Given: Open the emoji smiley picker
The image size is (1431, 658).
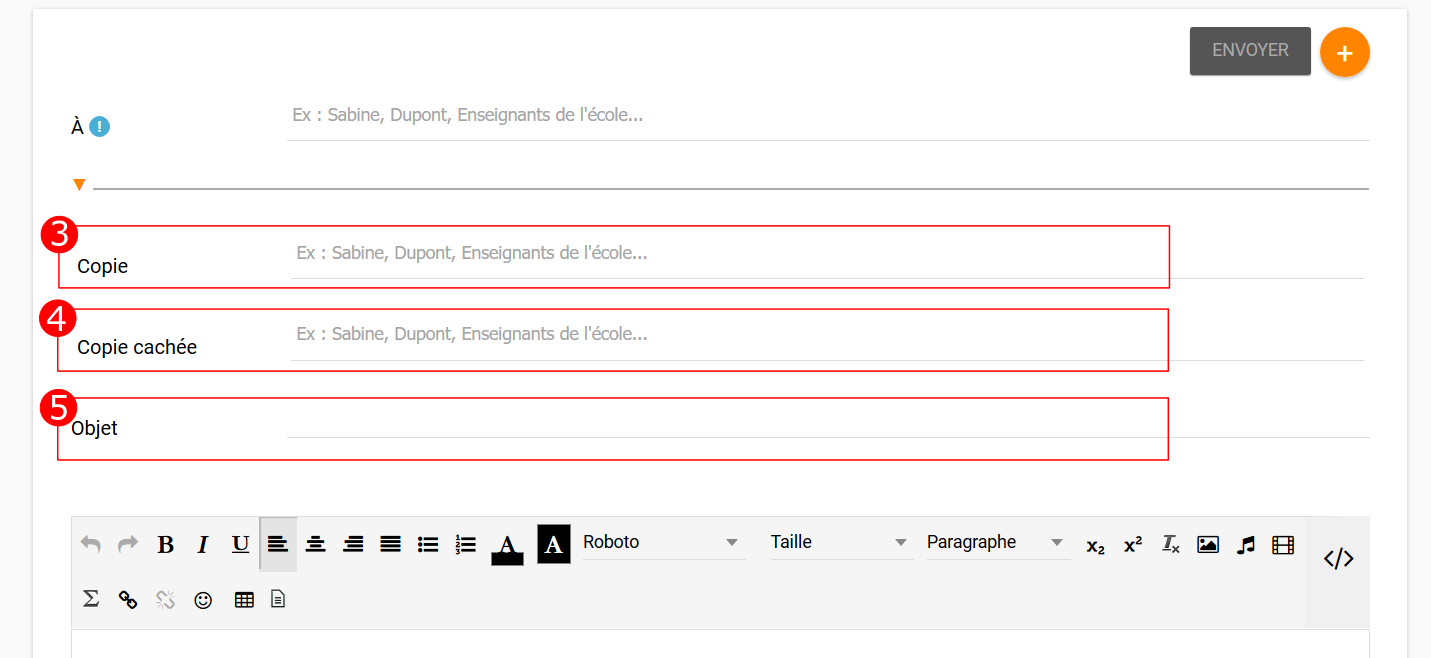Looking at the screenshot, I should (203, 600).
